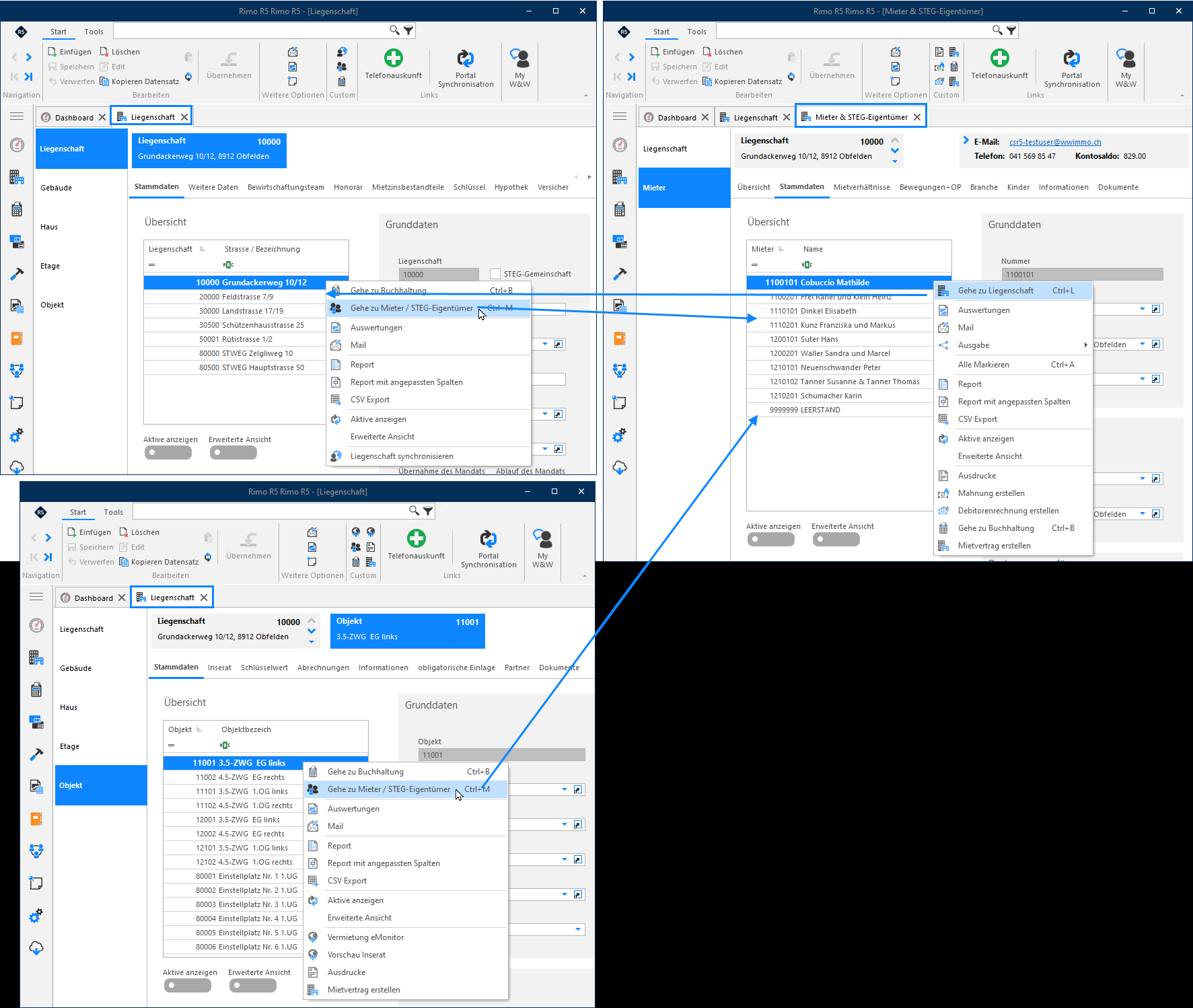Click calculator sidebar icon in top-left window
This screenshot has height=1008, width=1193.
[17, 209]
